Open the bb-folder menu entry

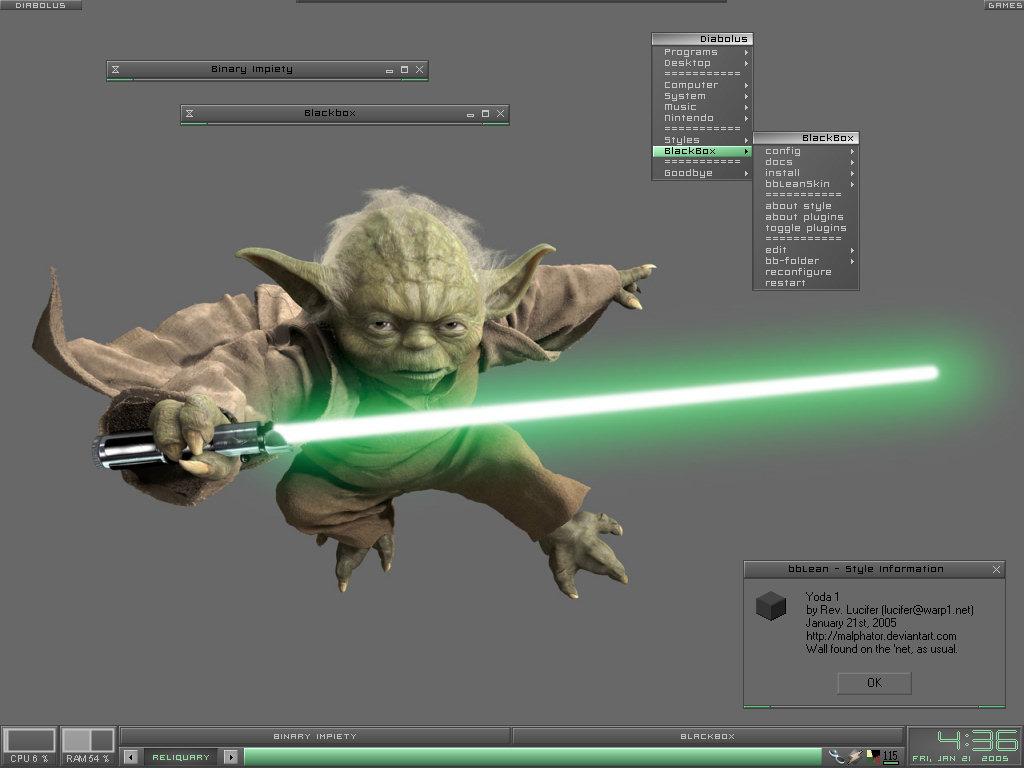[806, 261]
